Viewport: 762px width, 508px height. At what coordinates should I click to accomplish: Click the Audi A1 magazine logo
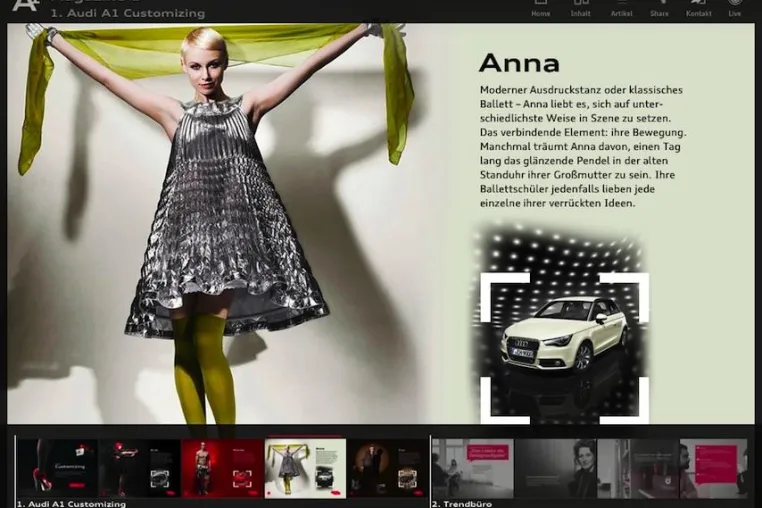[26, 5]
